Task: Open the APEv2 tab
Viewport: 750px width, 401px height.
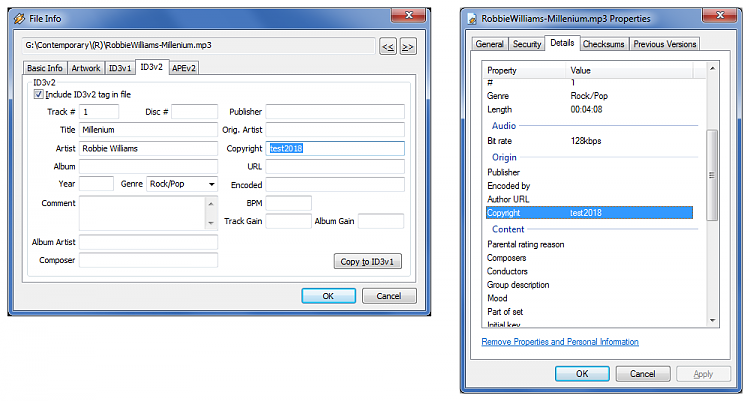Action: point(184,68)
